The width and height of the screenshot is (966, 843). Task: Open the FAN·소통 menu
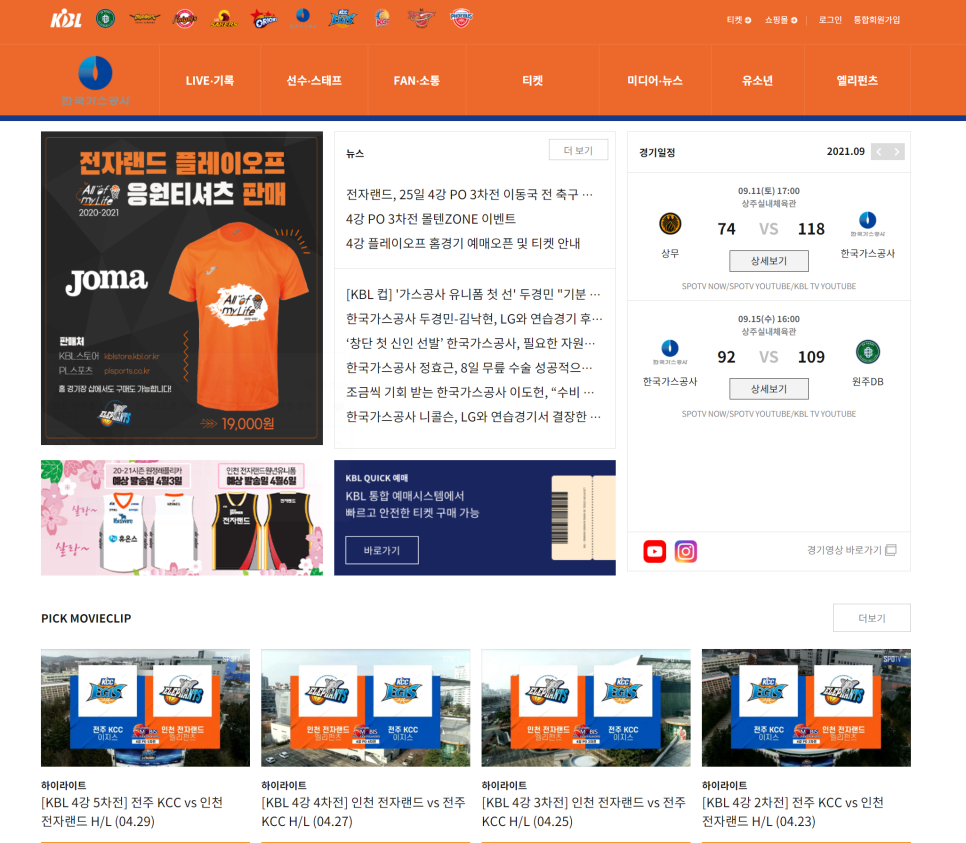(x=416, y=80)
